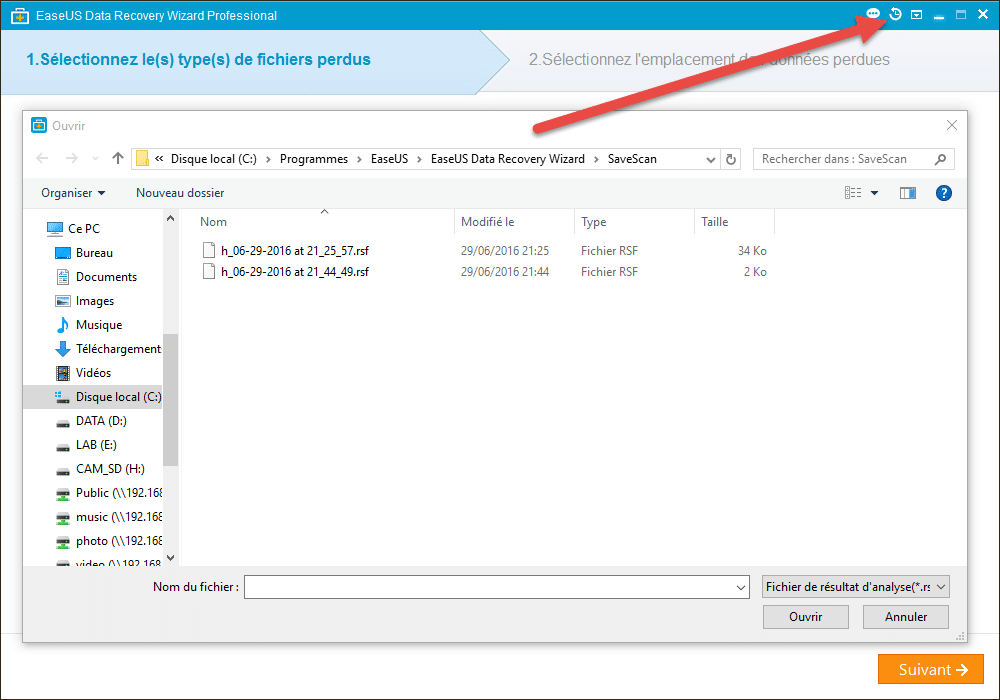Viewport: 1000px width, 700px height.
Task: Sort files by Modifié le column
Action: click(514, 222)
